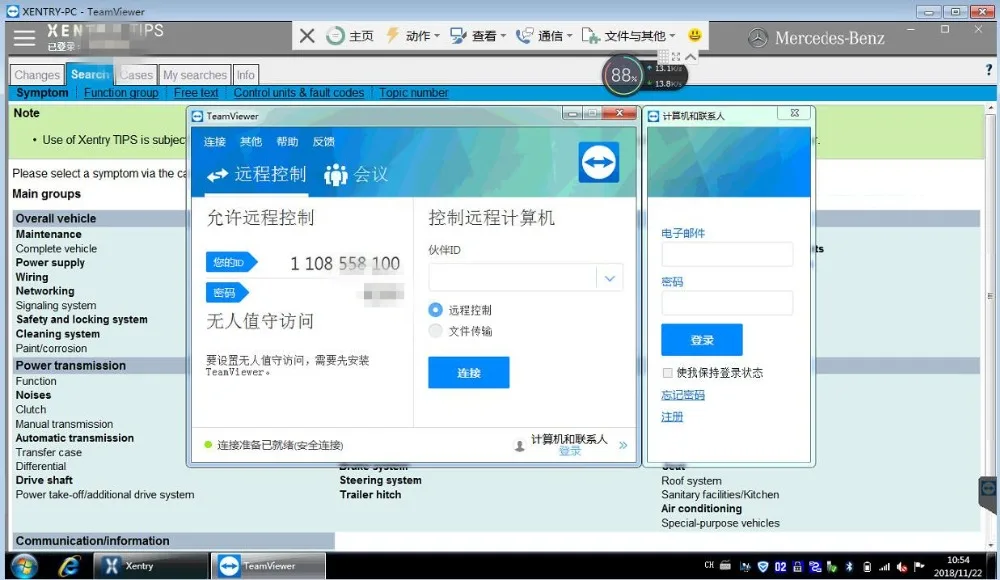Open the 反馈 feedback menu in TeamViewer
The width and height of the screenshot is (1000, 580).
[x=323, y=142]
